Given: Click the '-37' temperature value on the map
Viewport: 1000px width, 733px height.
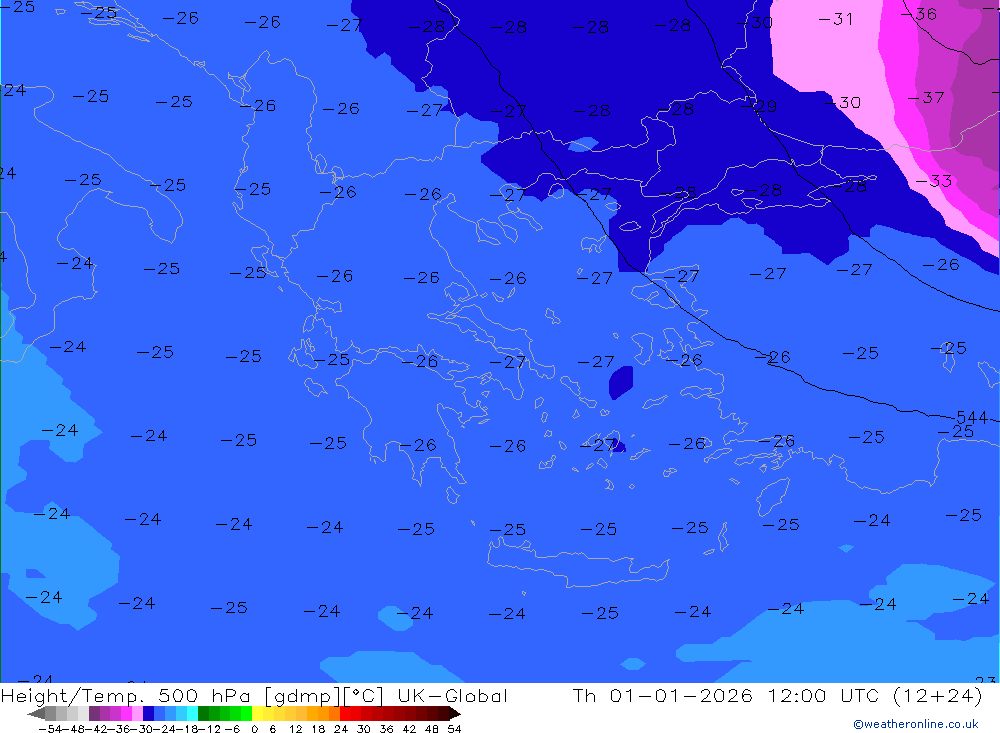Looking at the screenshot, I should click(926, 98).
